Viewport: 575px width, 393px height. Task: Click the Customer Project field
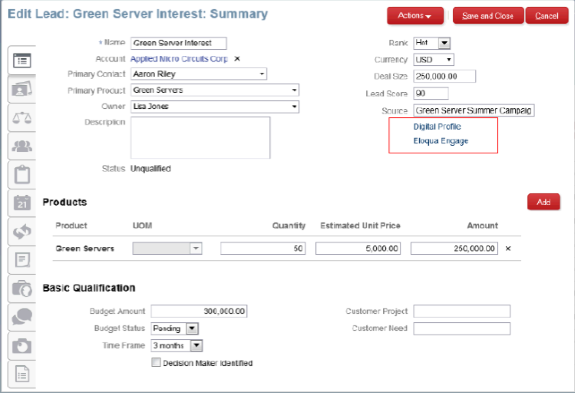coord(462,311)
